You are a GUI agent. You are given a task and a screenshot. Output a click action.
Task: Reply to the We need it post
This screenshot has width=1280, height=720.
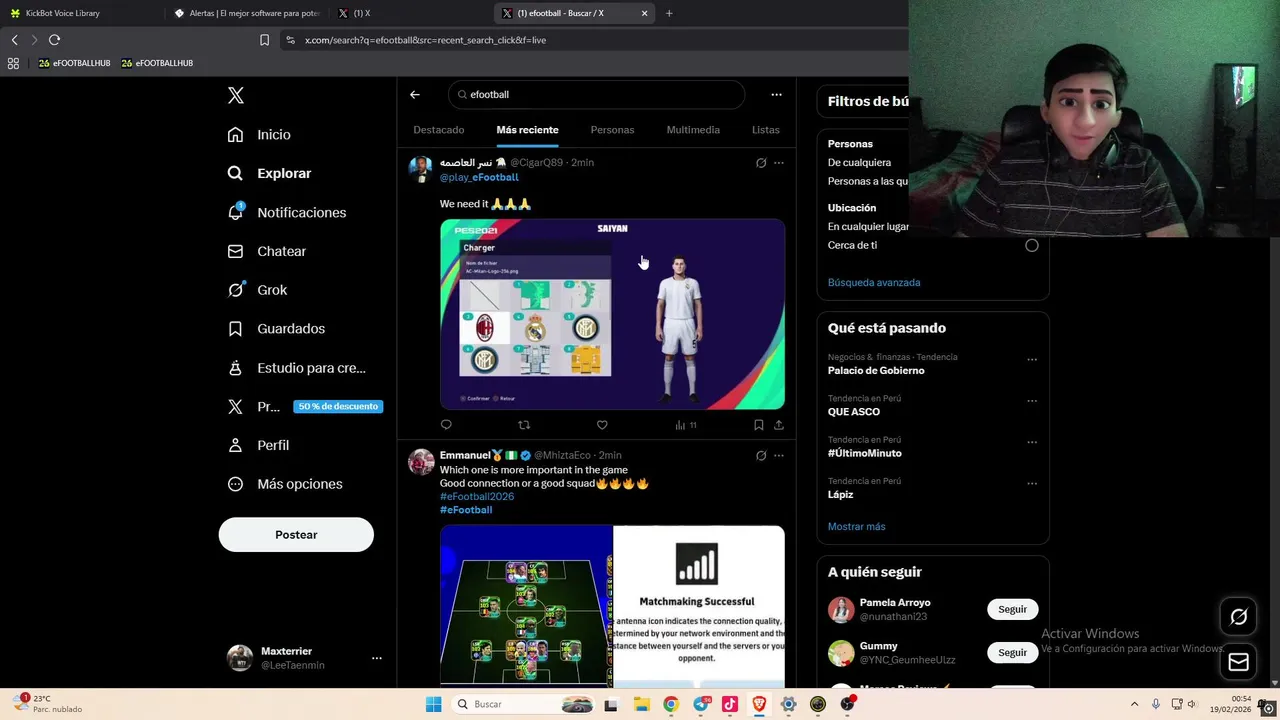446,425
